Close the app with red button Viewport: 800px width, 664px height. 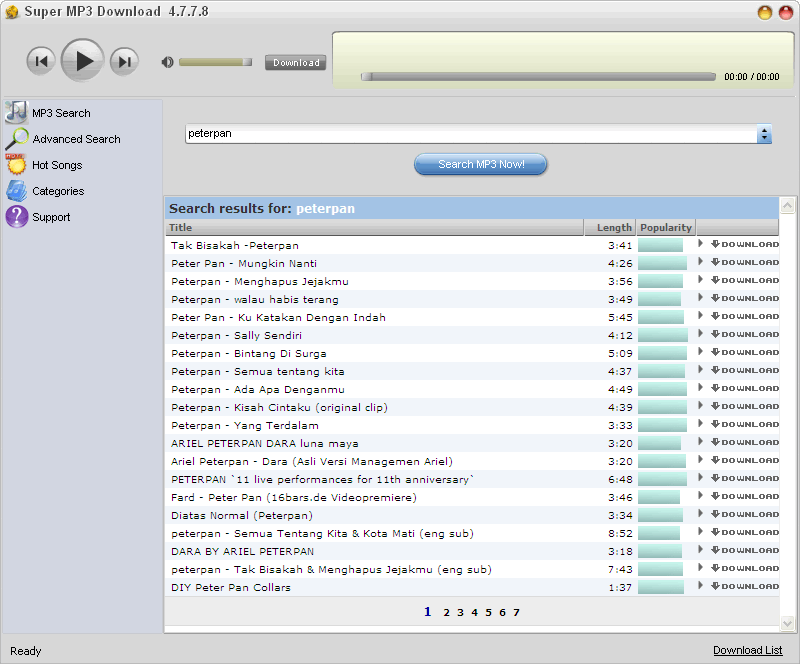tap(786, 12)
